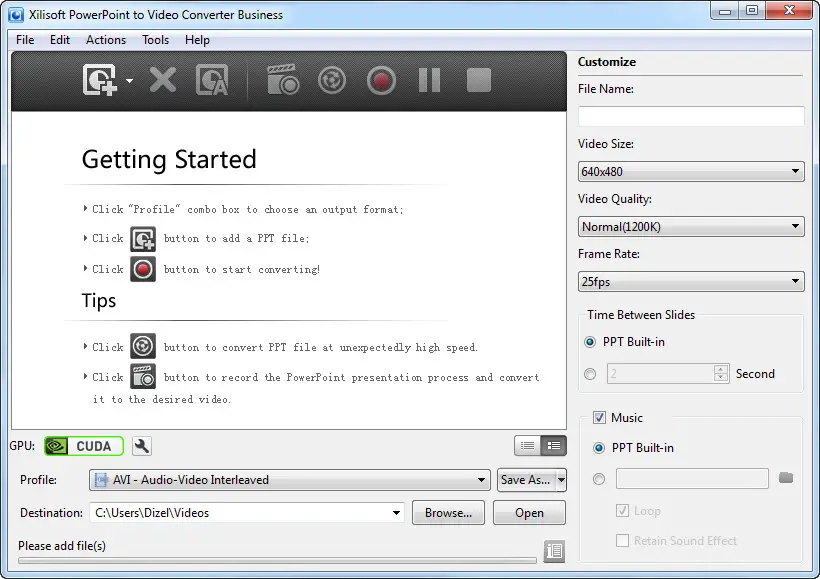Select PPT Built-in under Time Between Slides
Viewport: 820px width, 579px height.
(590, 342)
